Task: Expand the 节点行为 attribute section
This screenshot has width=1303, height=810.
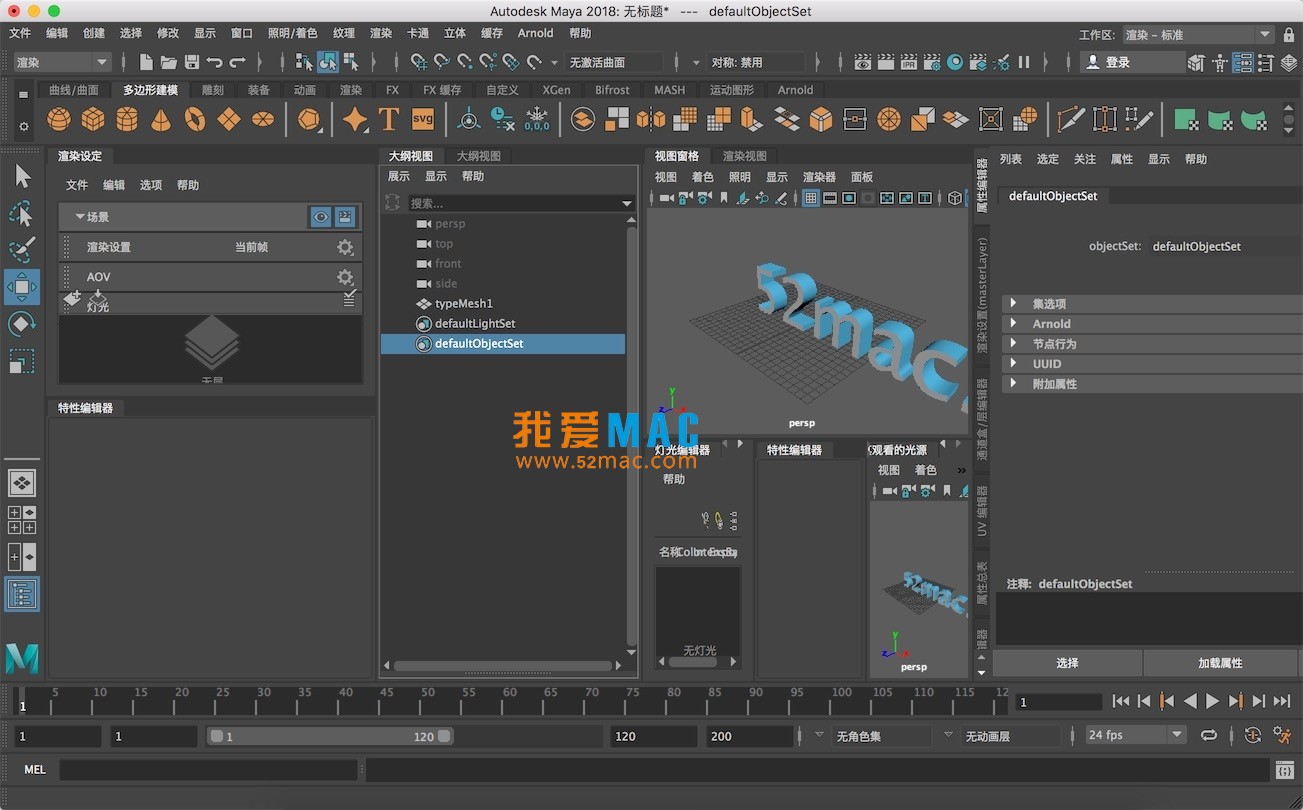Action: tap(1014, 343)
